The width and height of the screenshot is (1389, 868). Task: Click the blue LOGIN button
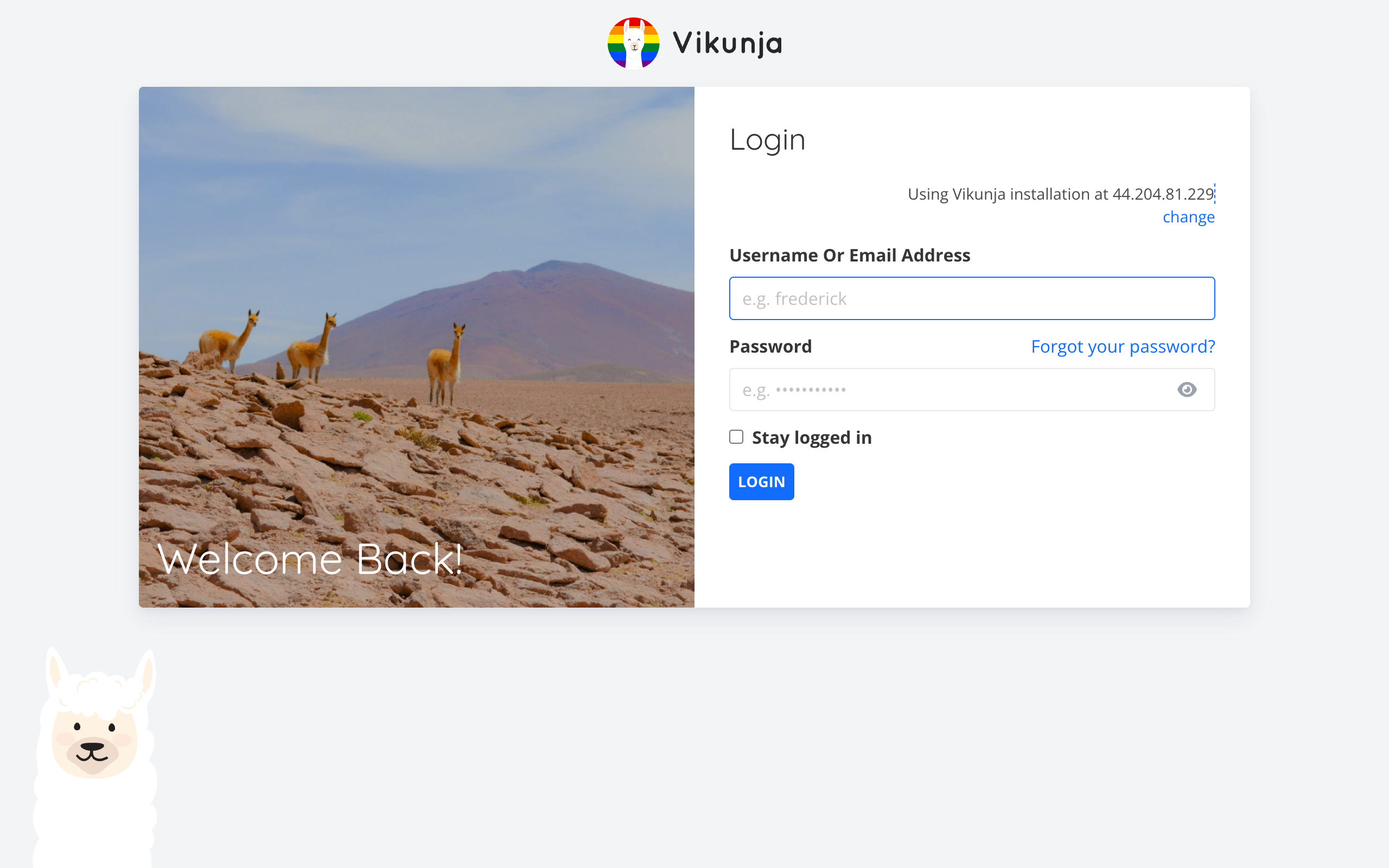761,482
